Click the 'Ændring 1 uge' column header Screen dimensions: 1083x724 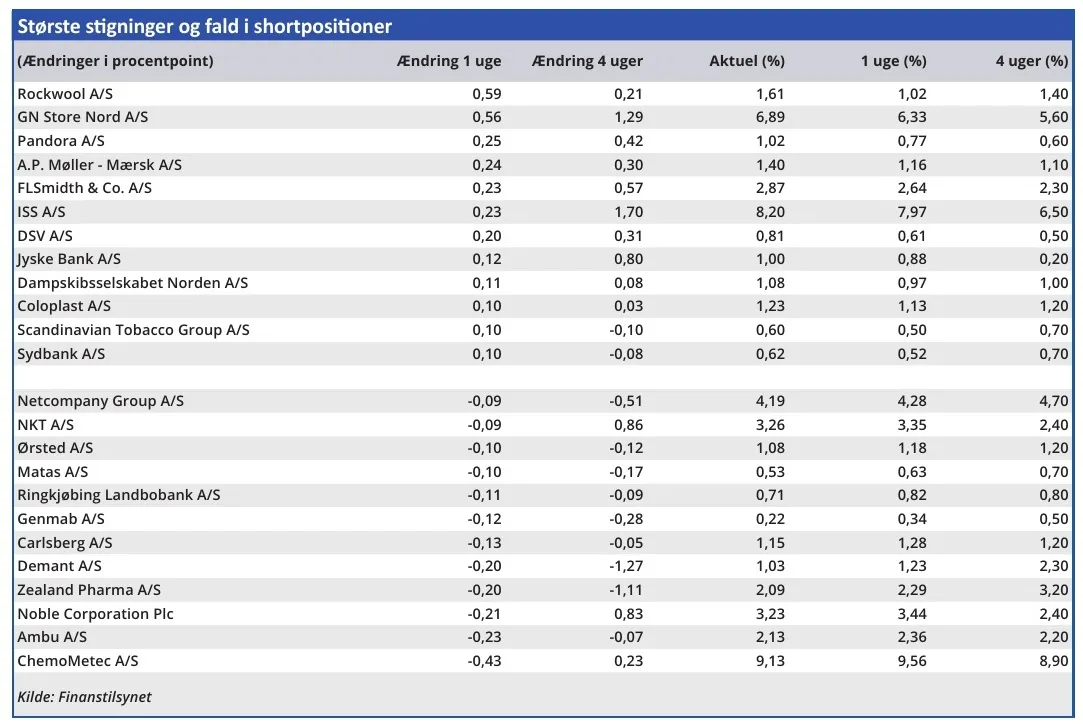[449, 61]
